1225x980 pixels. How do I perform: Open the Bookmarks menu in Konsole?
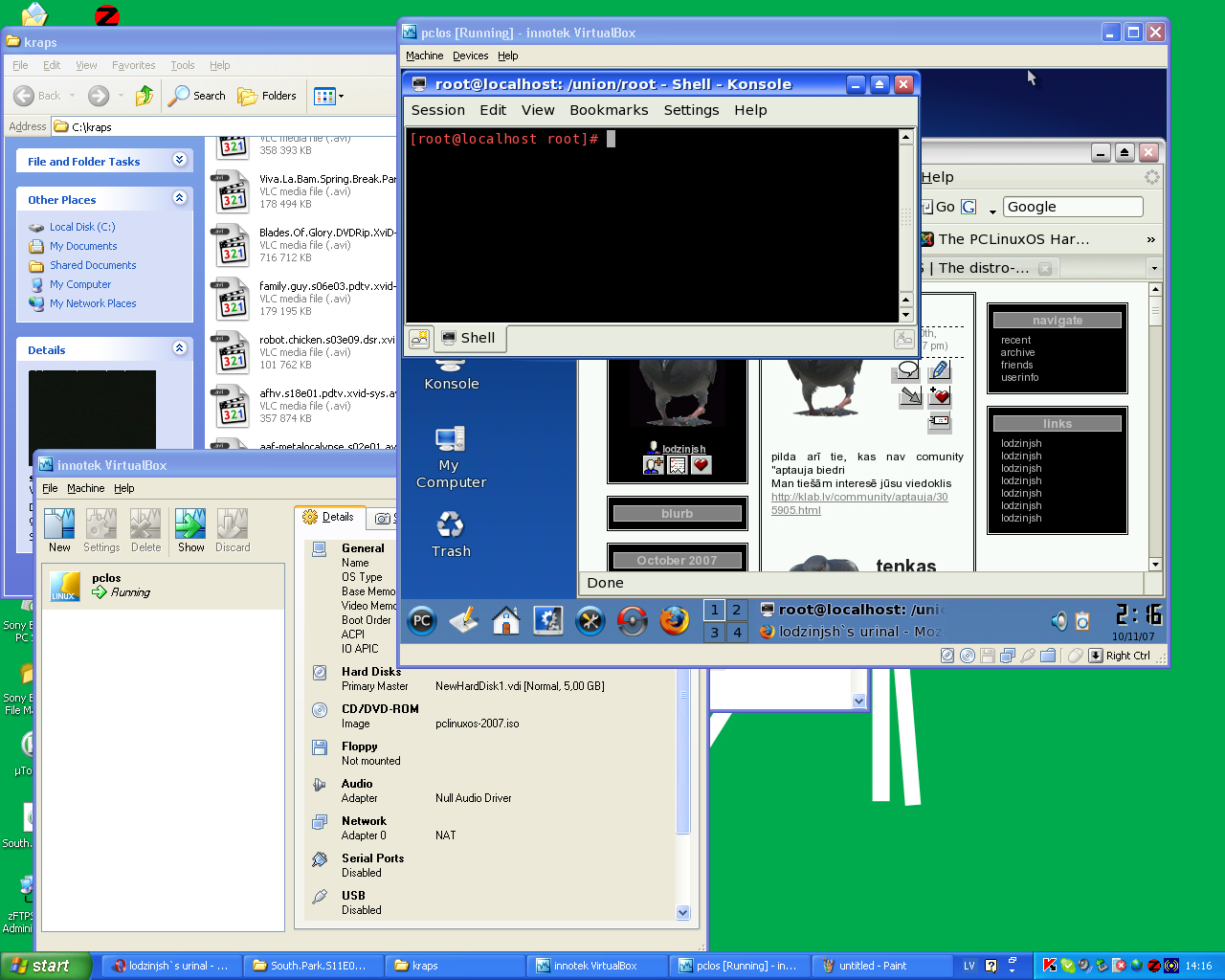[x=609, y=110]
